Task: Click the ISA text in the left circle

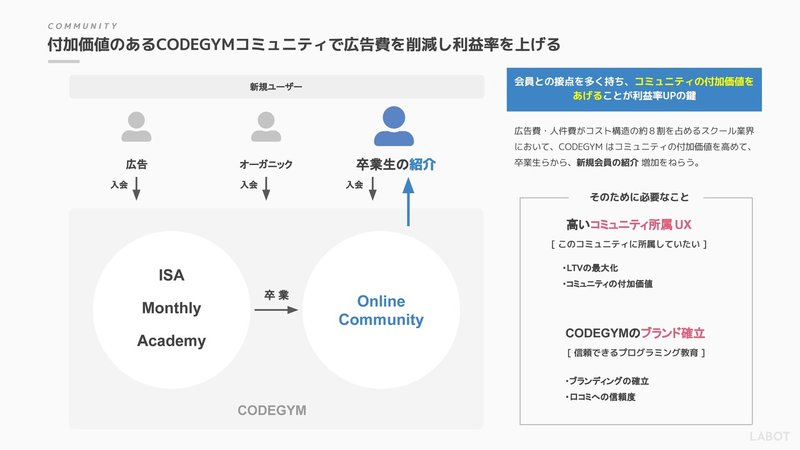Action: click(x=171, y=275)
